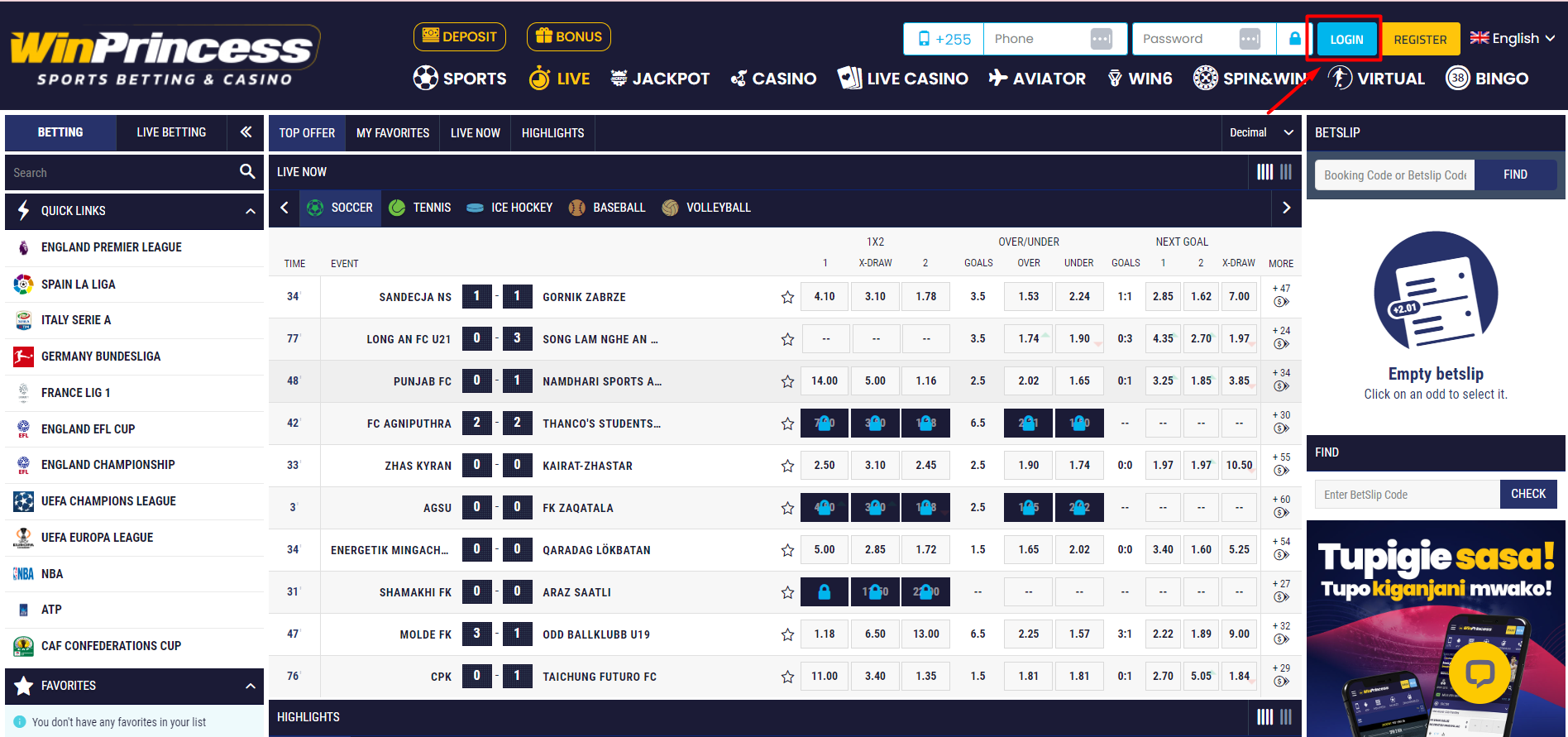Select the Soccer sport filter

(340, 208)
